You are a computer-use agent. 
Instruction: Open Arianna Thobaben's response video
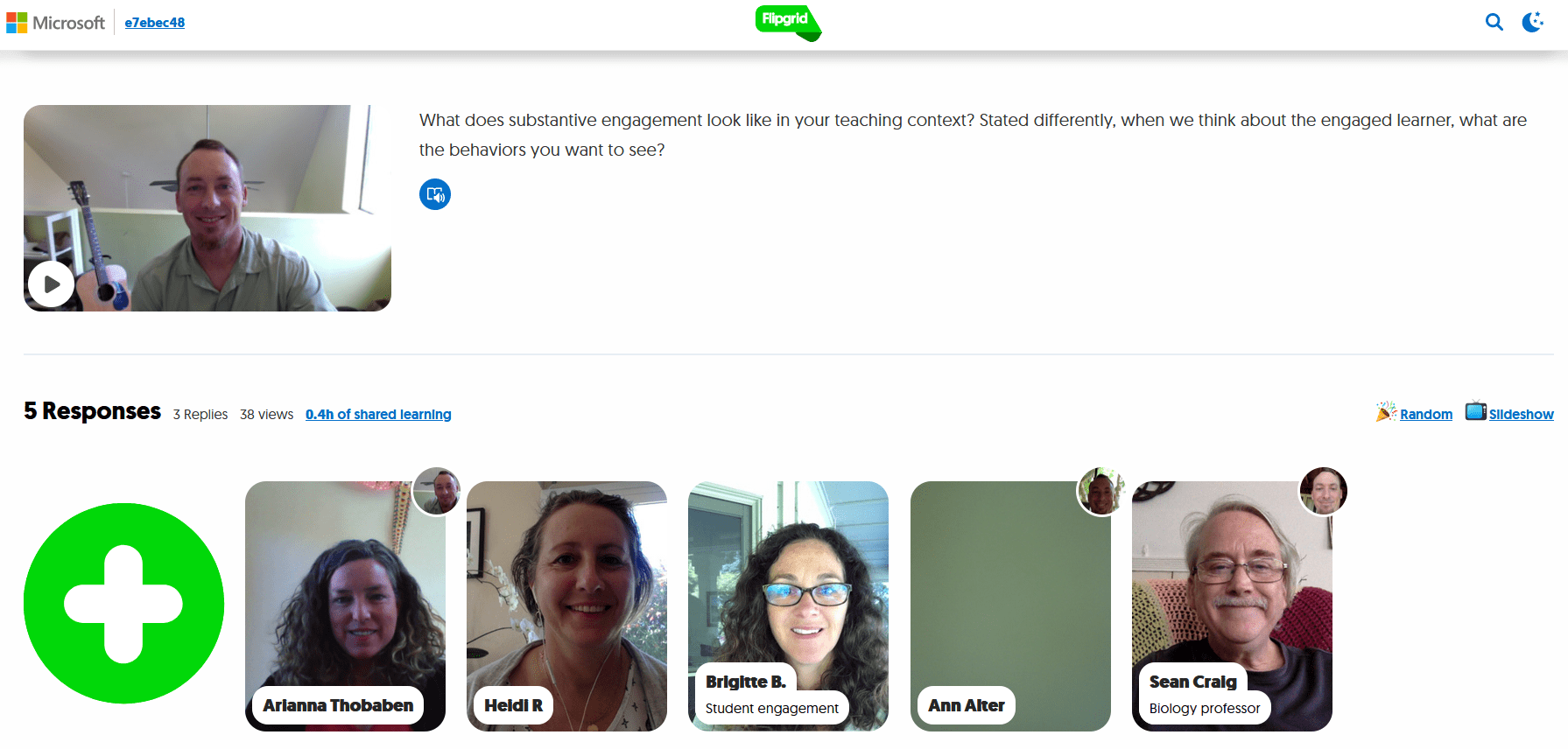pyautogui.click(x=345, y=606)
